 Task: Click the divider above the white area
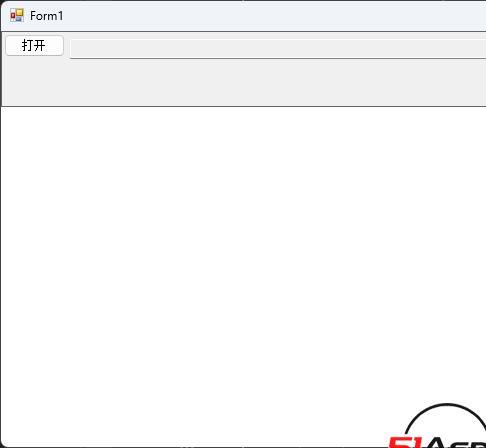pos(244,106)
